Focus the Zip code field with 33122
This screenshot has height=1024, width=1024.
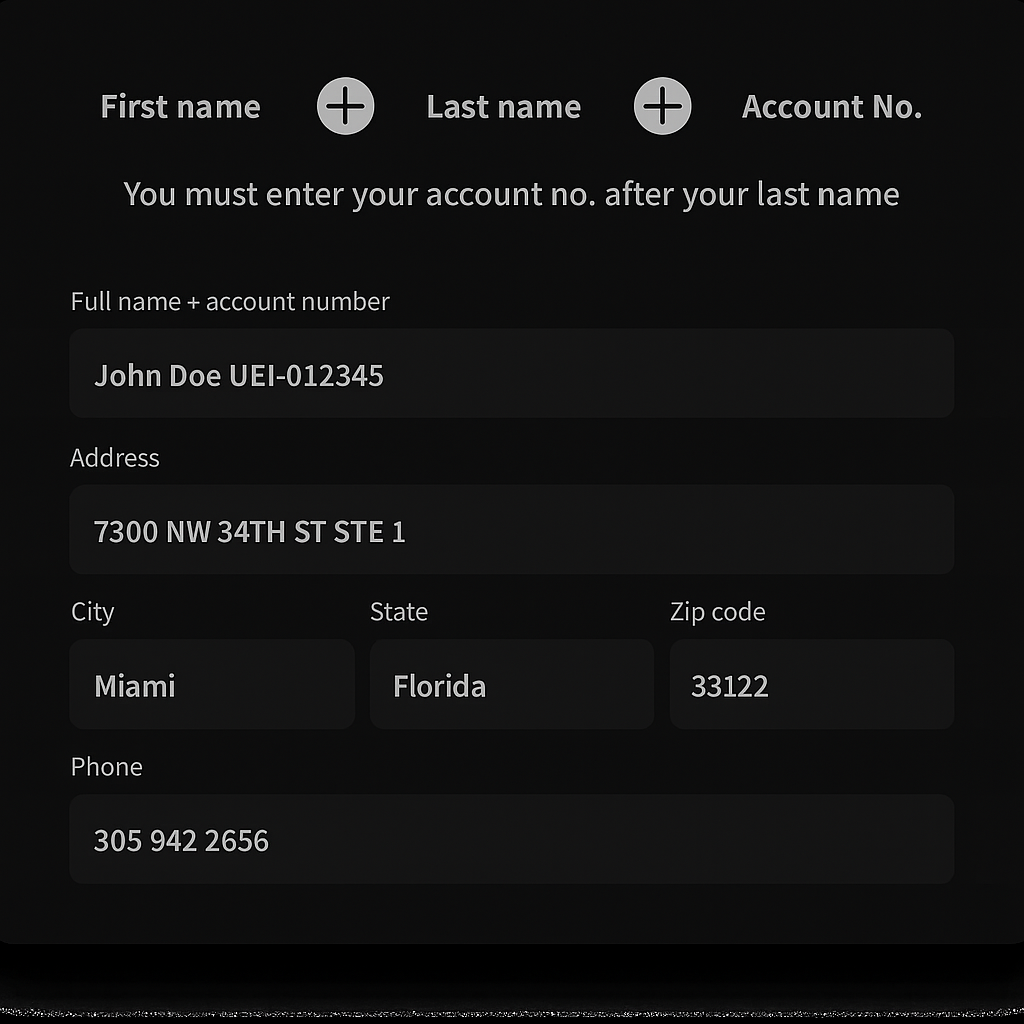(811, 685)
